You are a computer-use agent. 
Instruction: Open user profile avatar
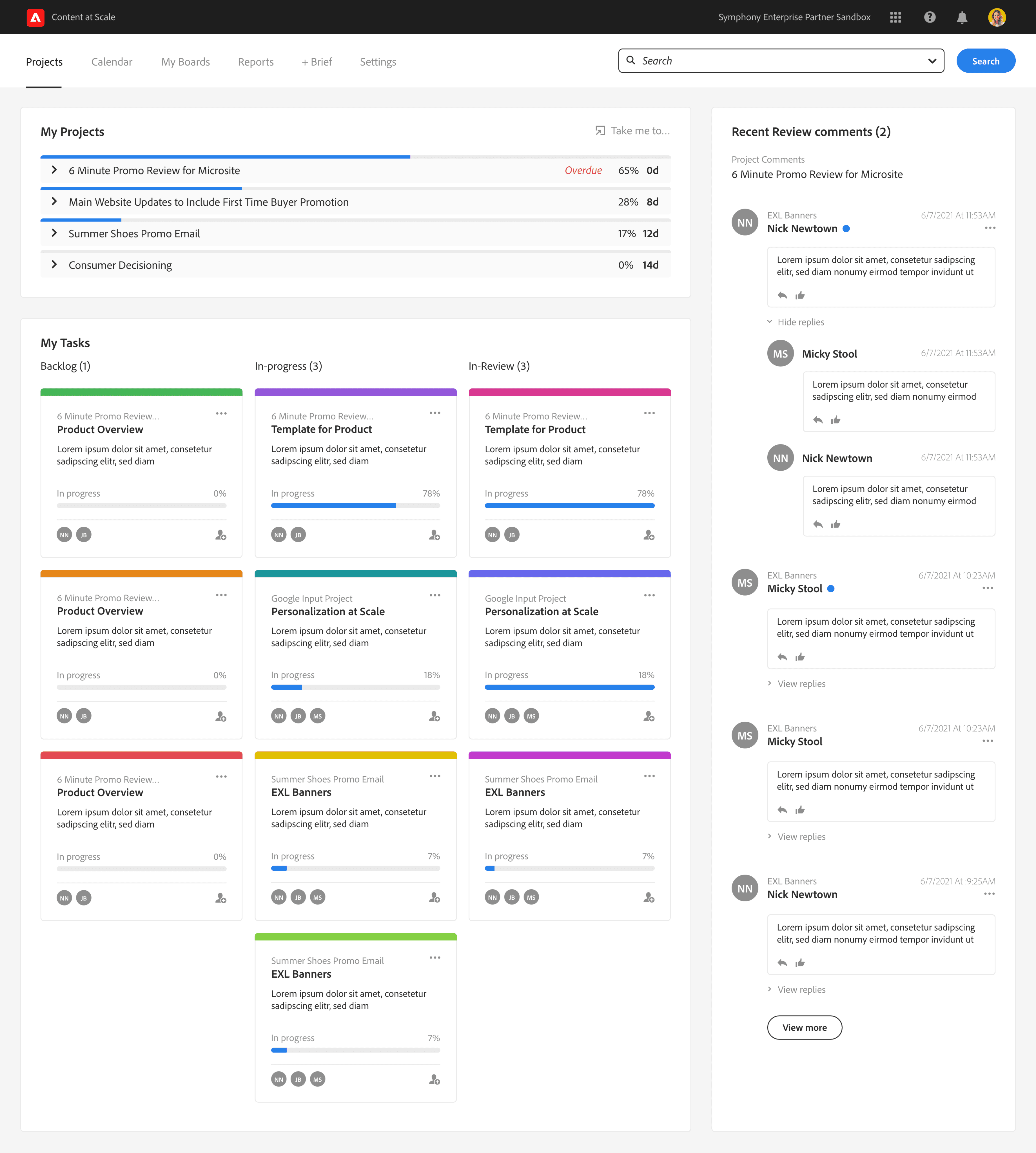tap(997, 17)
